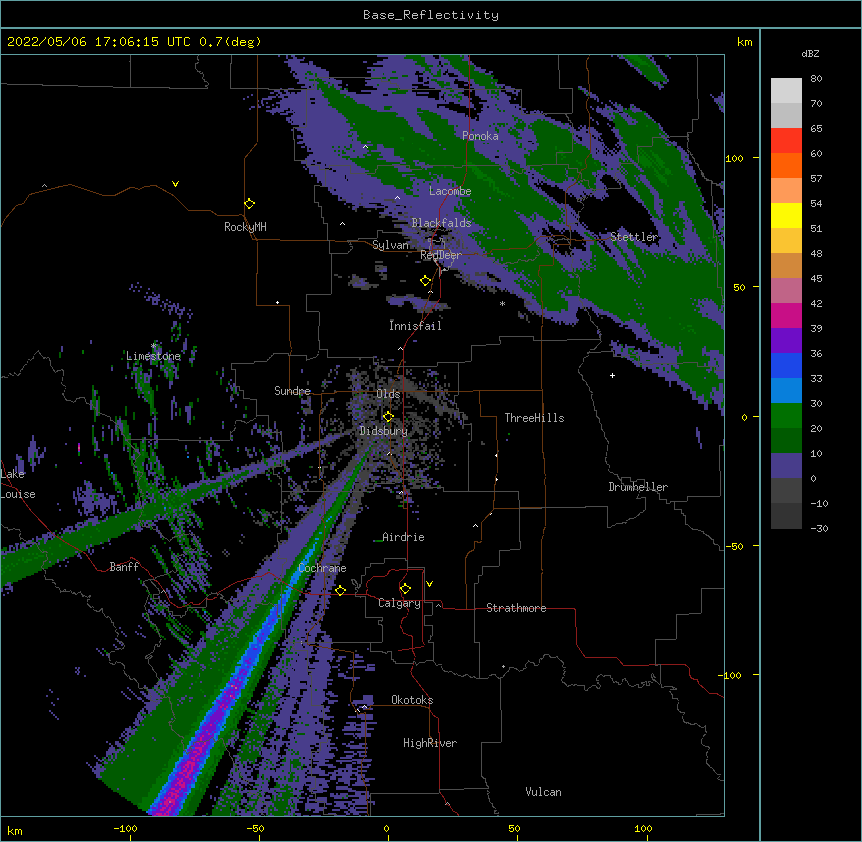
Task: Click the km unit label at the bottom left
Action: coord(15,830)
